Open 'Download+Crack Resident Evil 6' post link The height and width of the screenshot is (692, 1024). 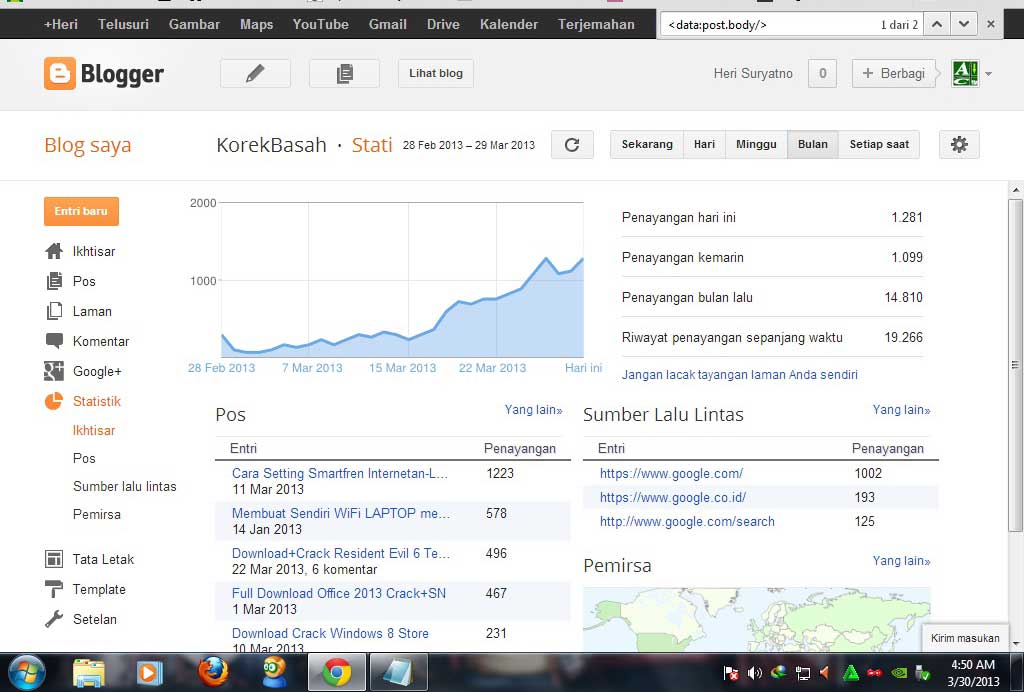point(341,553)
